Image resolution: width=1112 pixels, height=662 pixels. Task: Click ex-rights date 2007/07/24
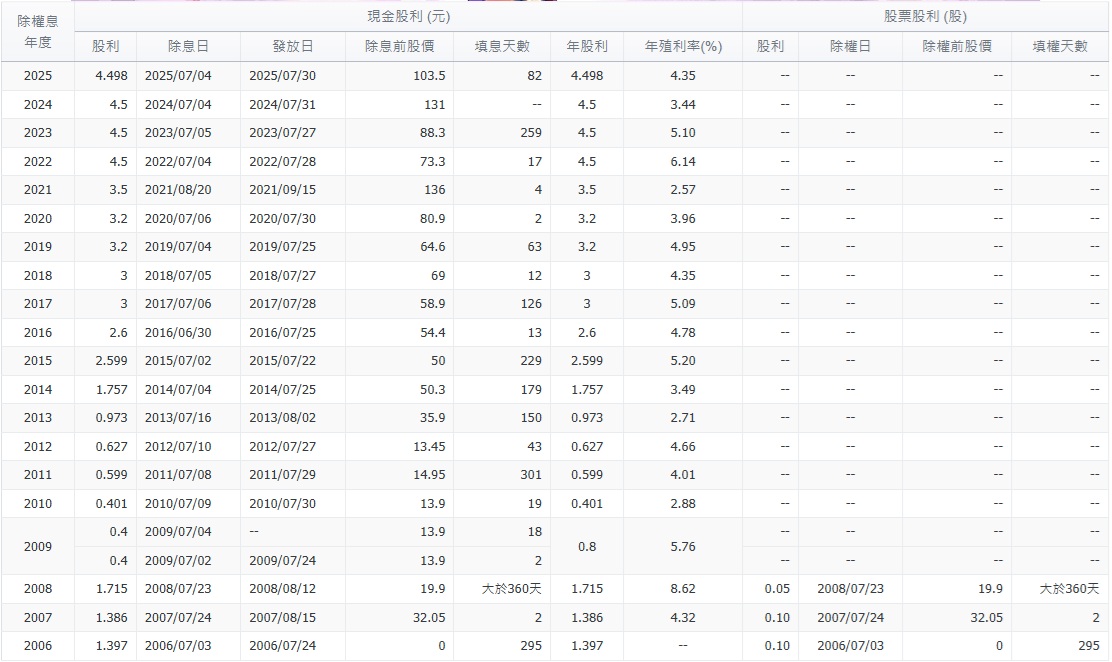850,618
